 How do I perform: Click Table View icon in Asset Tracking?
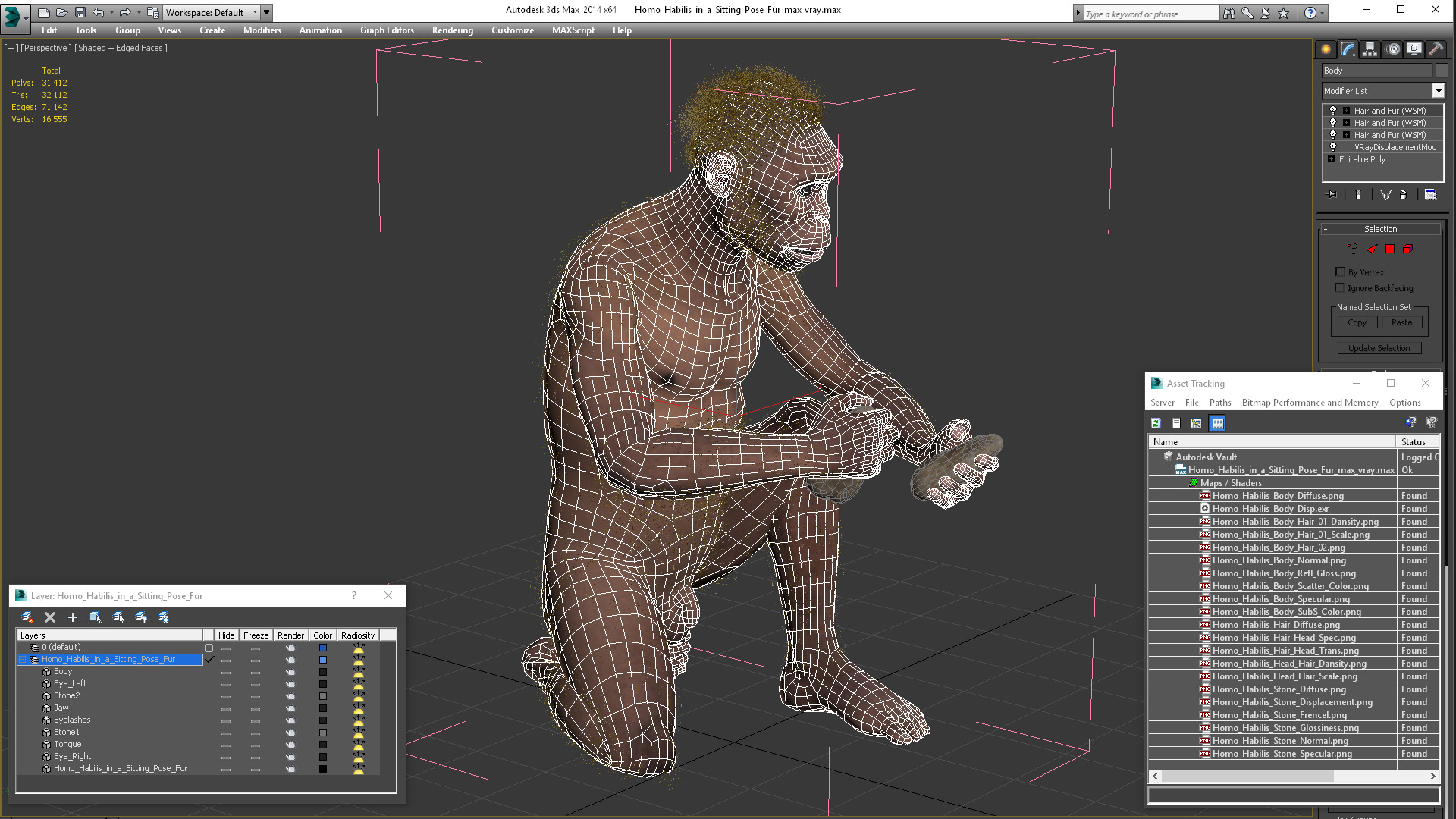pos(1218,423)
